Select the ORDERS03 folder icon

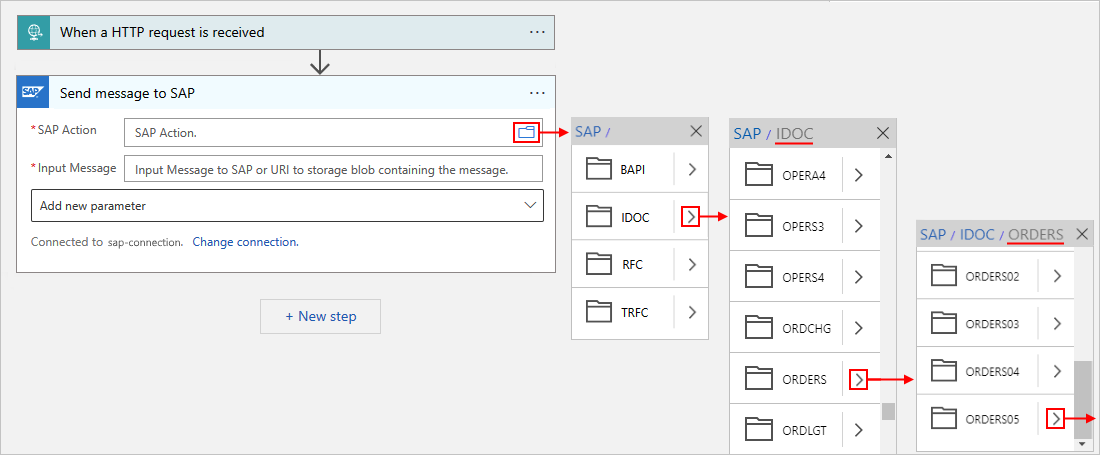click(944, 323)
